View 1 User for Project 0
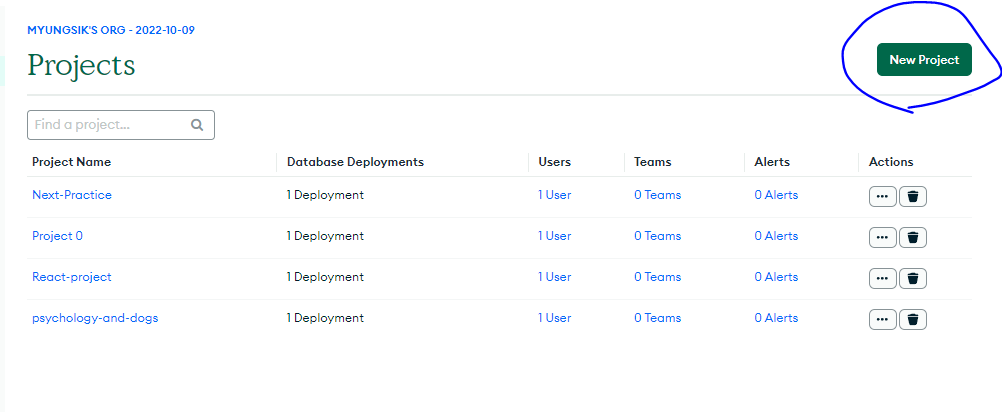Image resolution: width=1002 pixels, height=412 pixels. pos(554,236)
